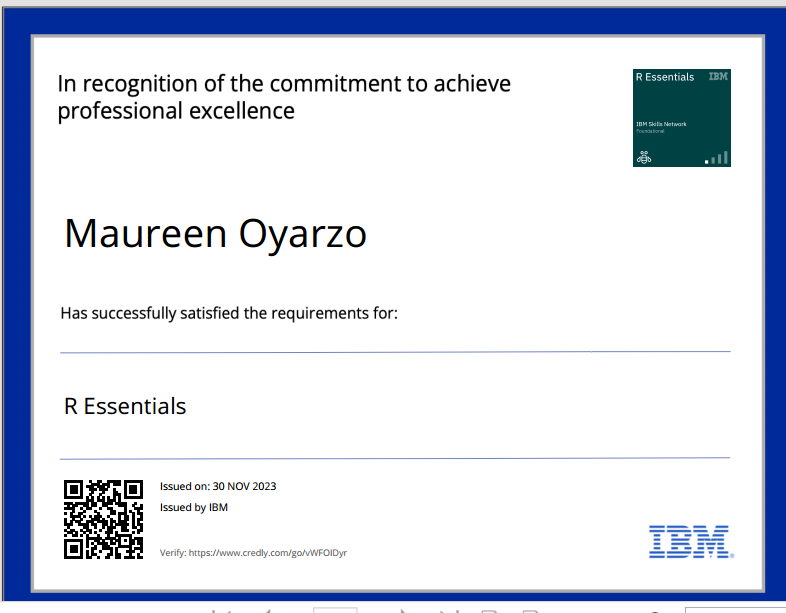The height and width of the screenshot is (613, 786).
Task: Click the 'Issued by IBM' text
Action: coord(193,507)
